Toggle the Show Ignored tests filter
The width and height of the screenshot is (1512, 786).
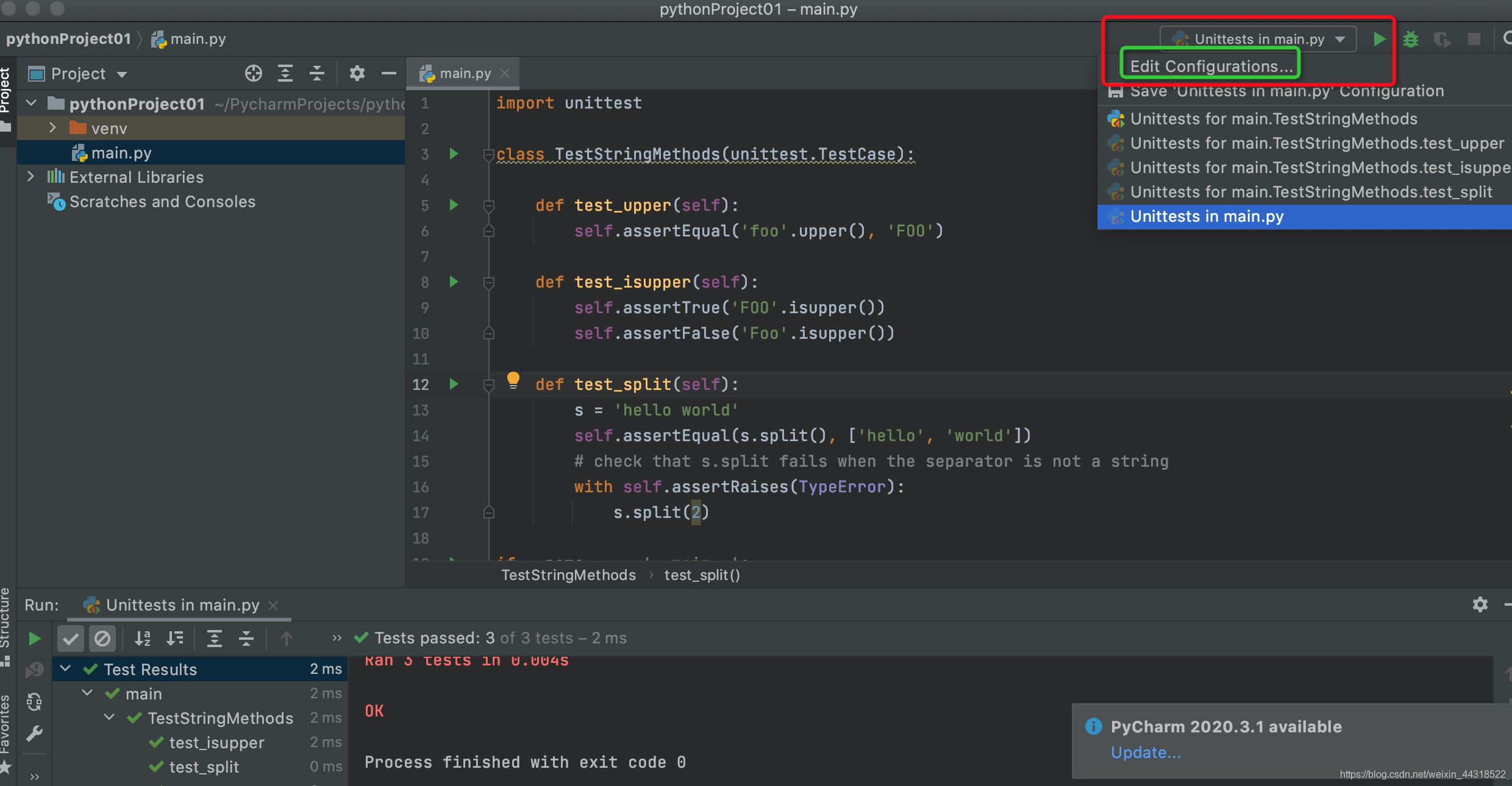point(102,638)
